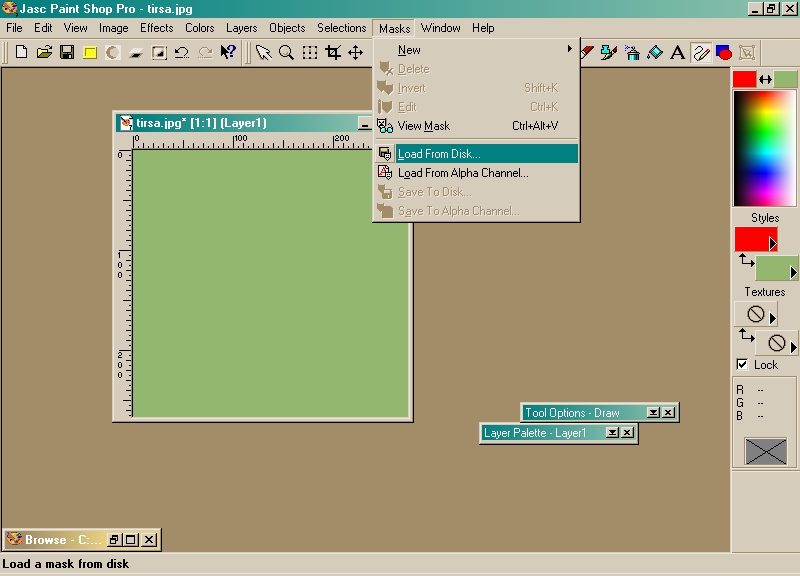Click the full screen preview toolbar icon

coord(159,52)
